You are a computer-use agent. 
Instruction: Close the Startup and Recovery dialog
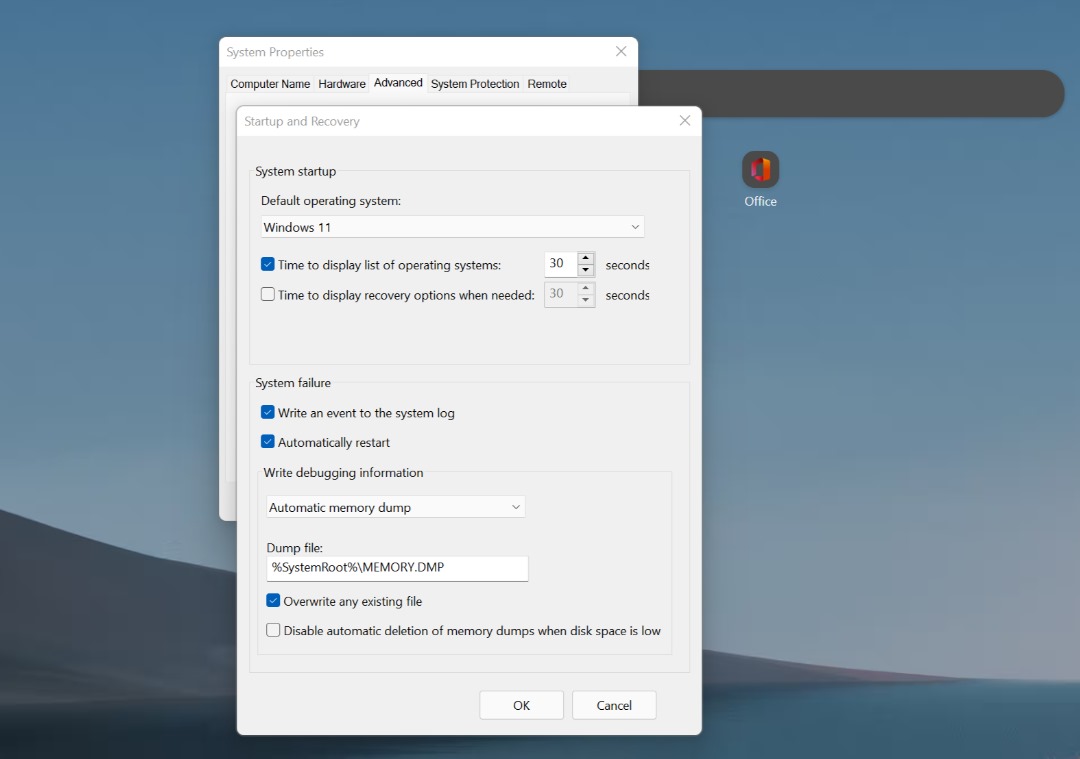(685, 121)
